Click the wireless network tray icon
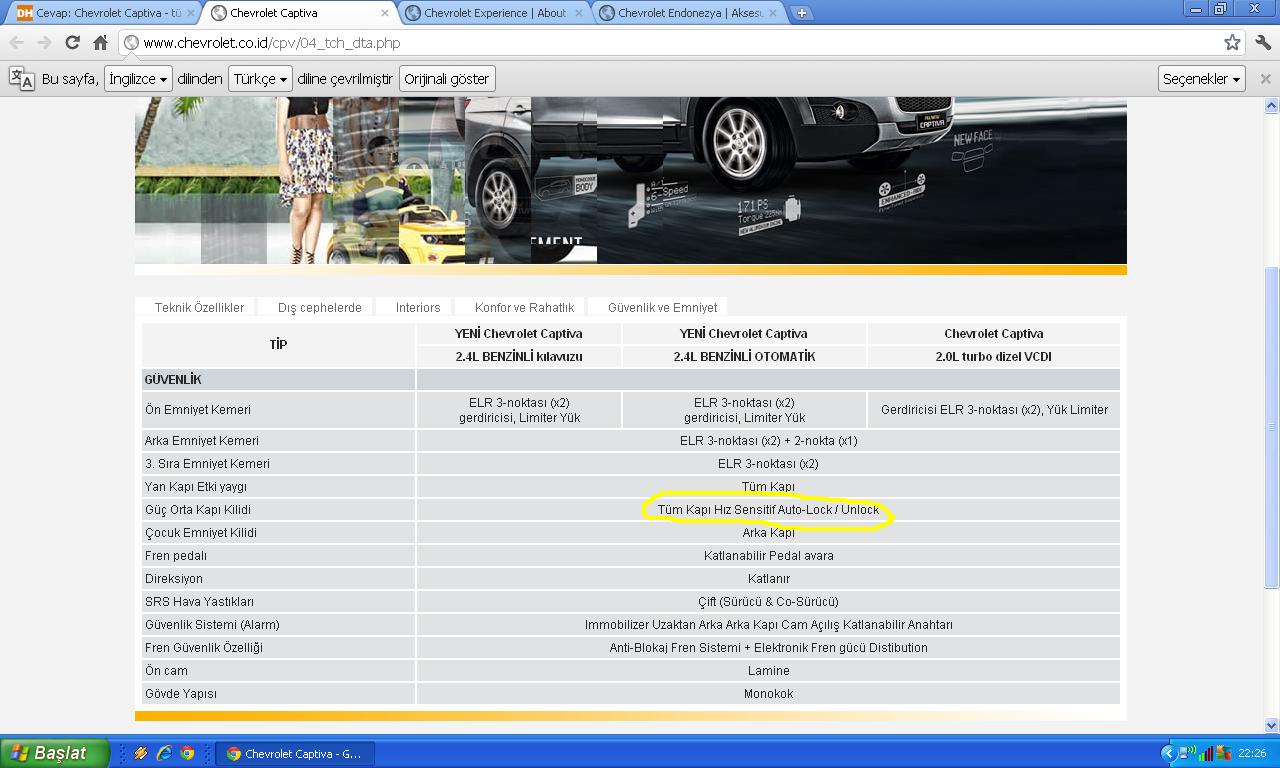 point(1187,753)
